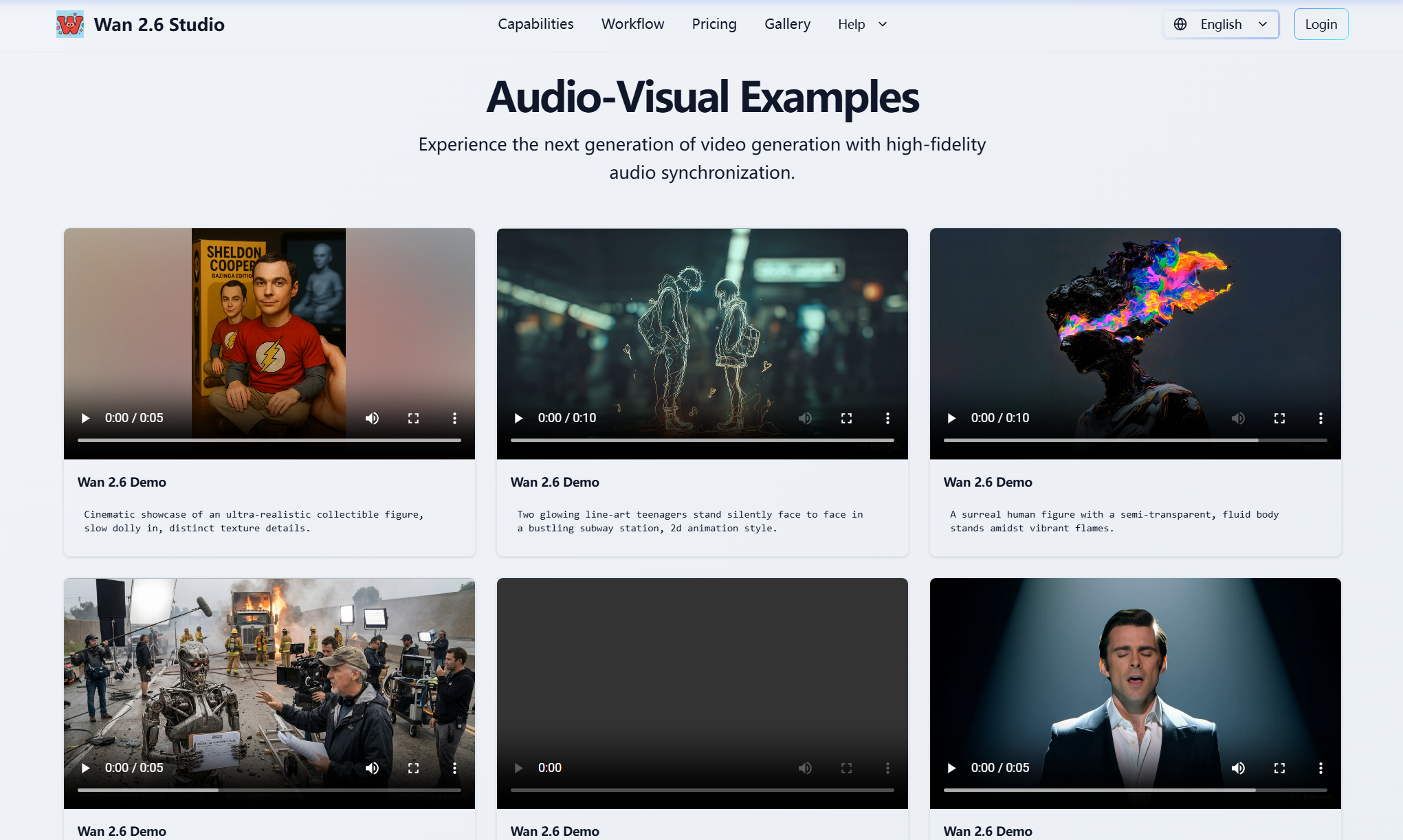The image size is (1403, 840).
Task: Play the singing man in suit video
Action: [951, 768]
